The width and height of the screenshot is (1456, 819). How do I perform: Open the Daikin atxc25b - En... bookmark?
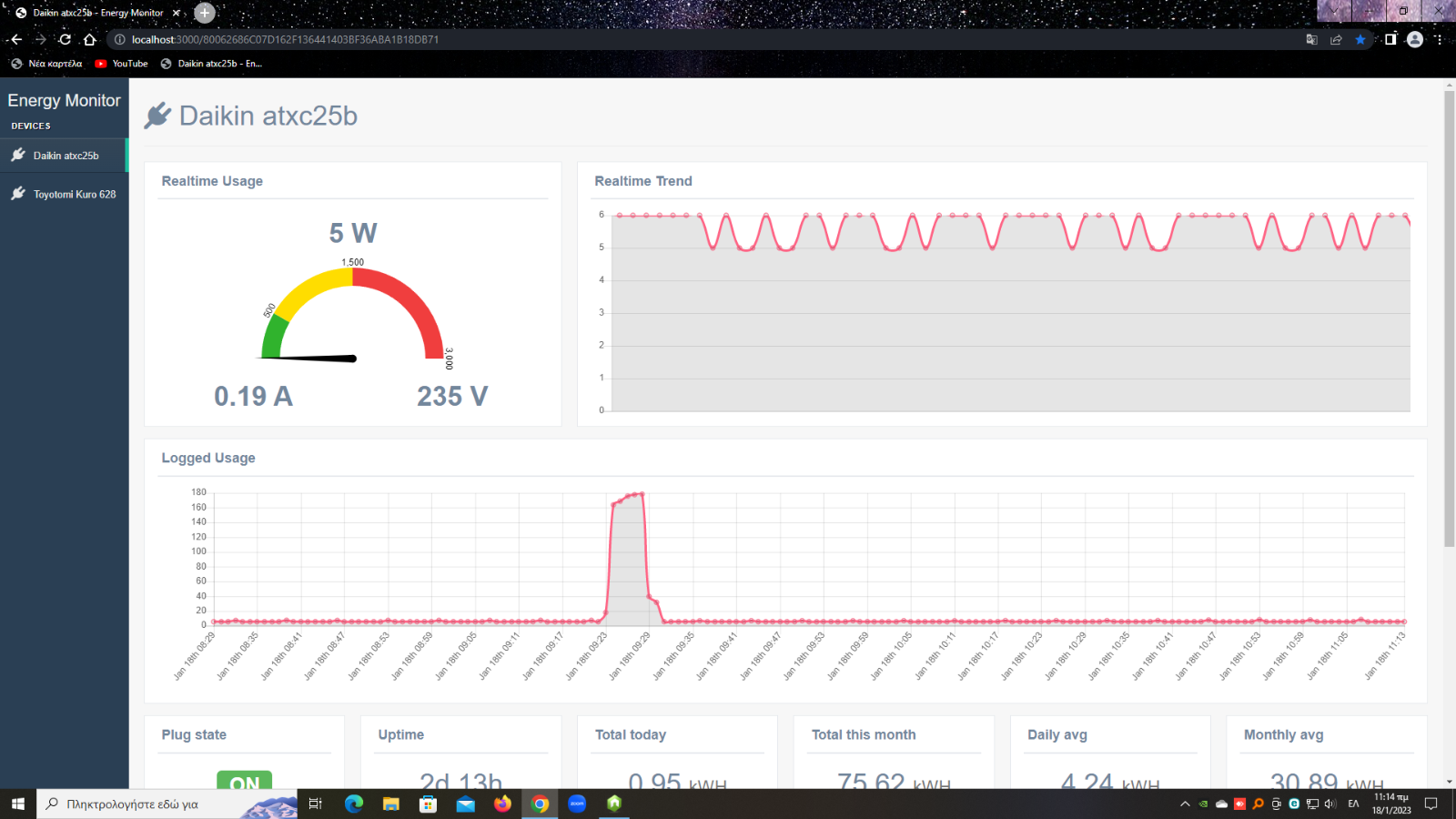point(211,64)
